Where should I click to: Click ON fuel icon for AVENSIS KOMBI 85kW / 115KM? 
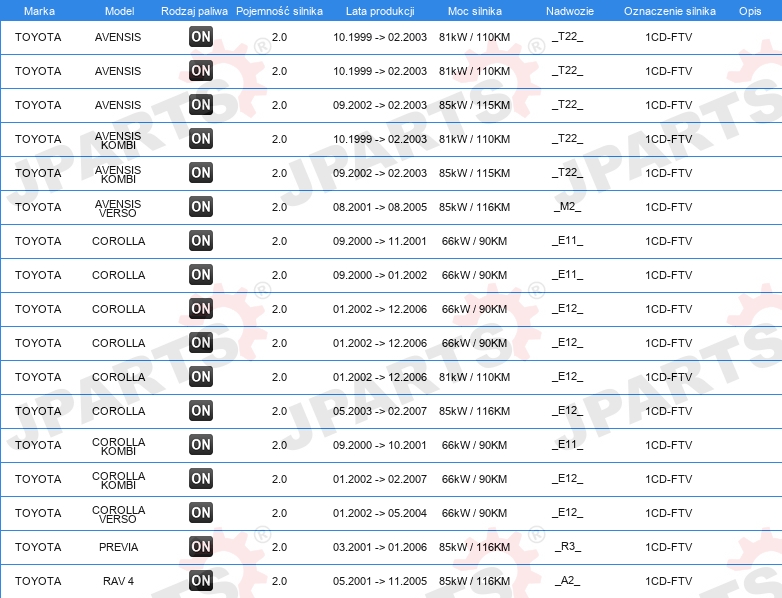[x=201, y=173]
